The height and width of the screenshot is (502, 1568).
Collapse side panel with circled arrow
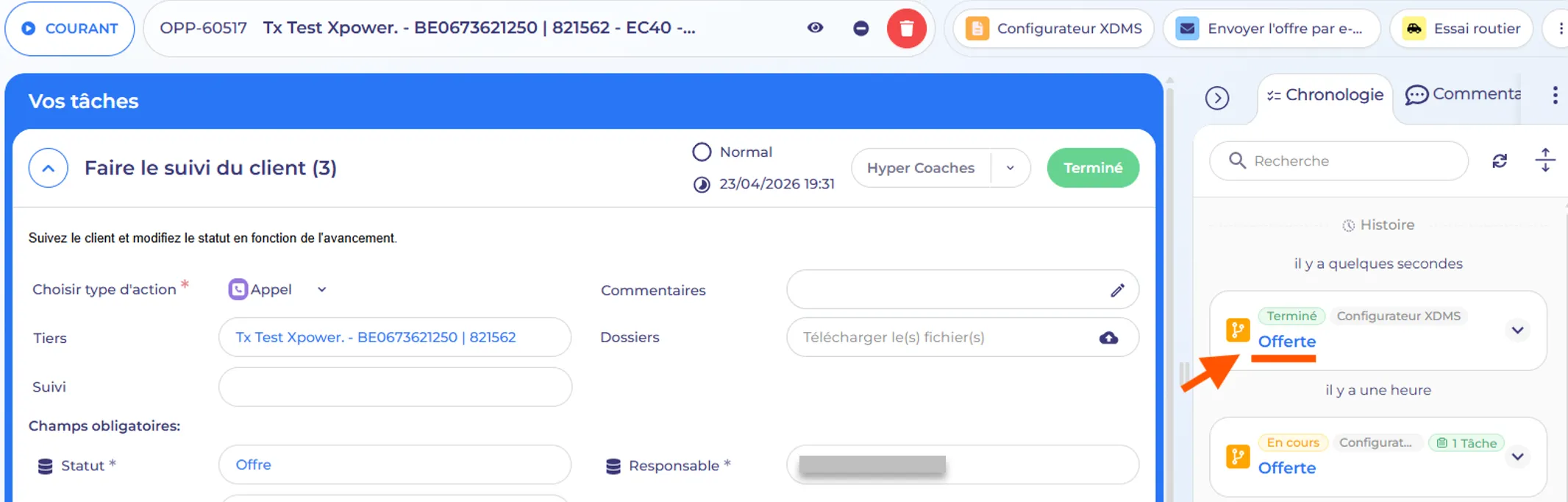(1217, 98)
